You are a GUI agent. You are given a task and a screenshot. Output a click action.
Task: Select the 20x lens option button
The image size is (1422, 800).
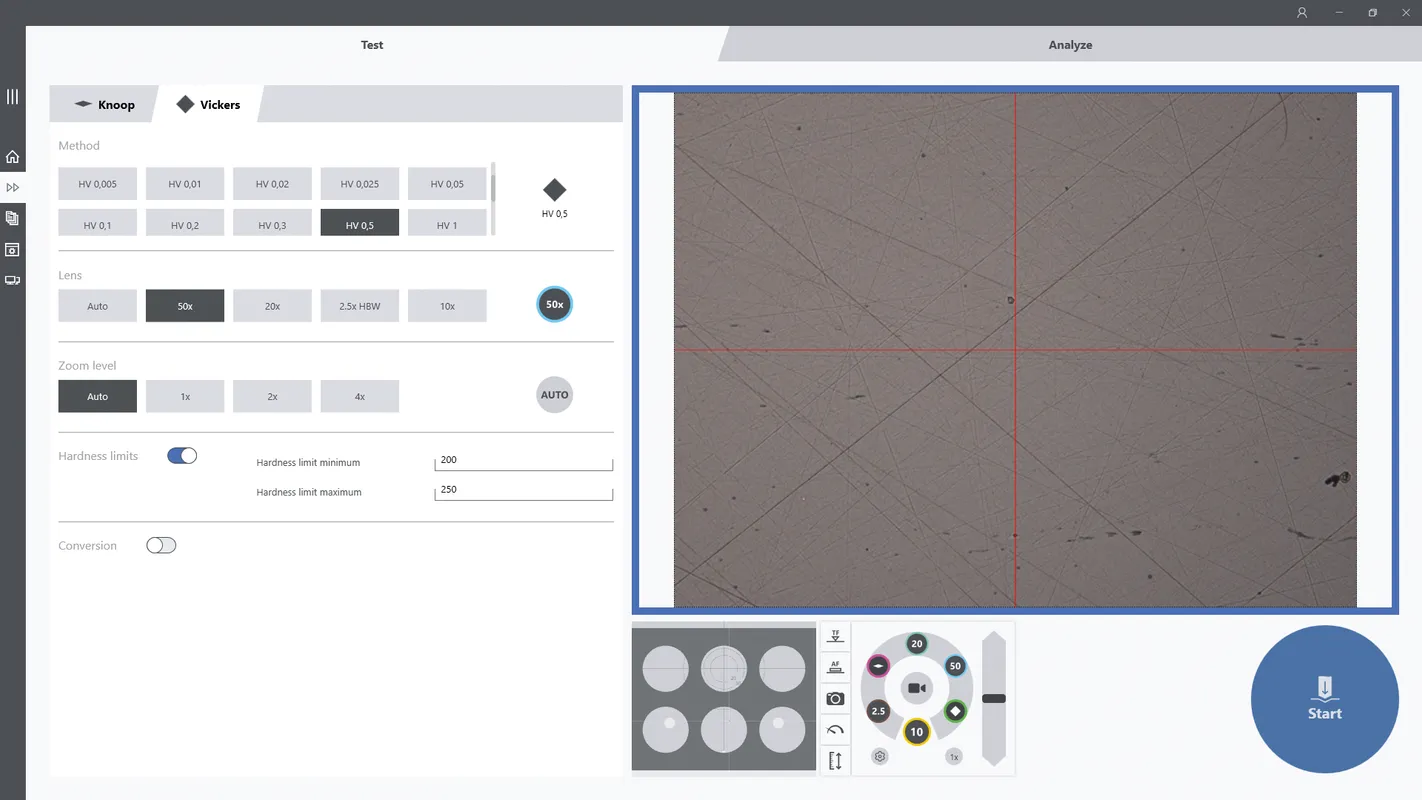pos(272,306)
